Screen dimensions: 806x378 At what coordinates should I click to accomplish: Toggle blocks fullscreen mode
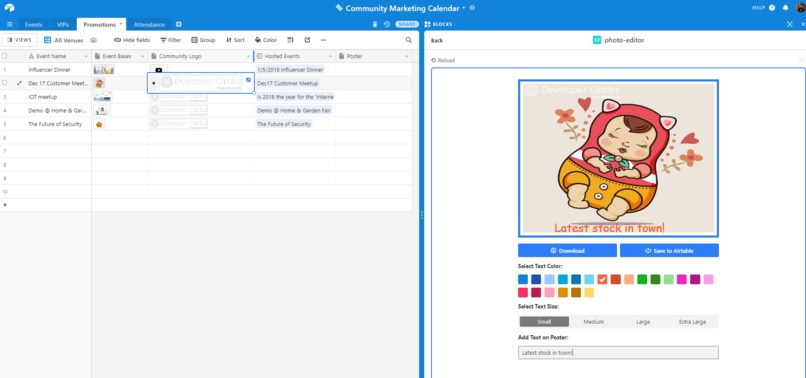tap(790, 24)
